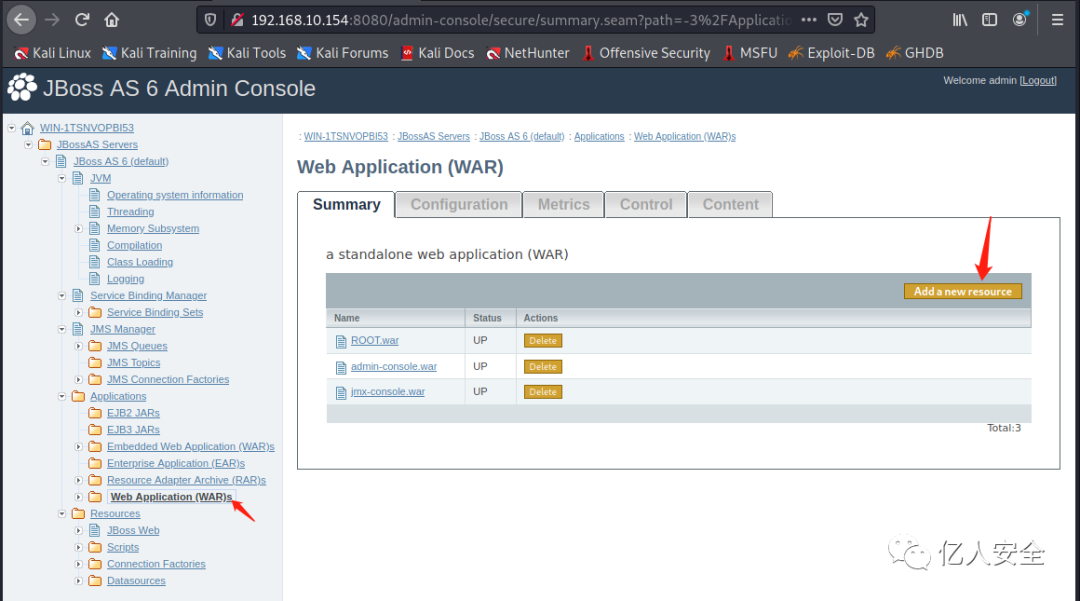Click the jmx-console.war file icon
The width and height of the screenshot is (1080, 601).
tap(341, 392)
